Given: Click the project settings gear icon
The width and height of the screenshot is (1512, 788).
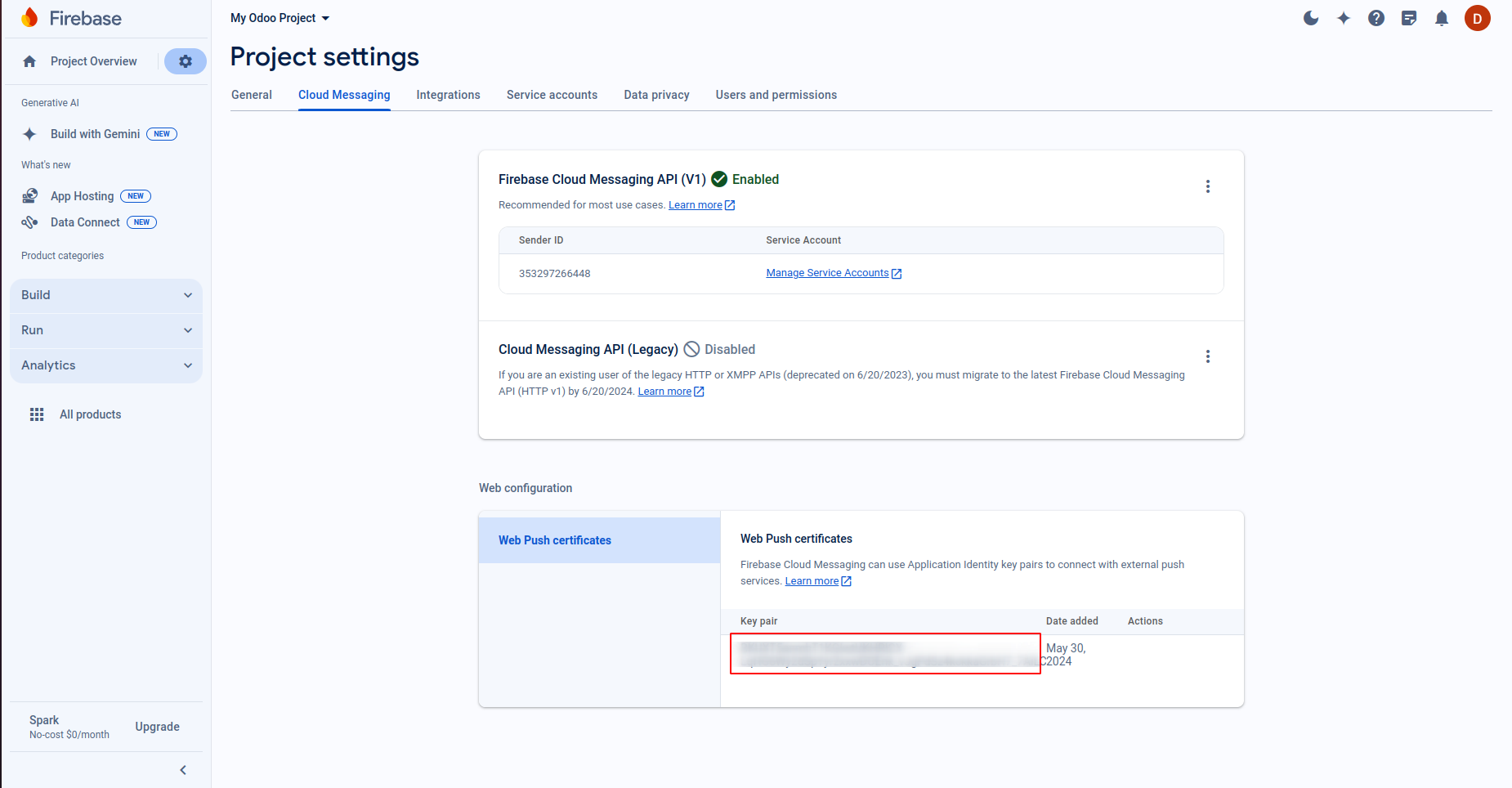Looking at the screenshot, I should pos(186,61).
